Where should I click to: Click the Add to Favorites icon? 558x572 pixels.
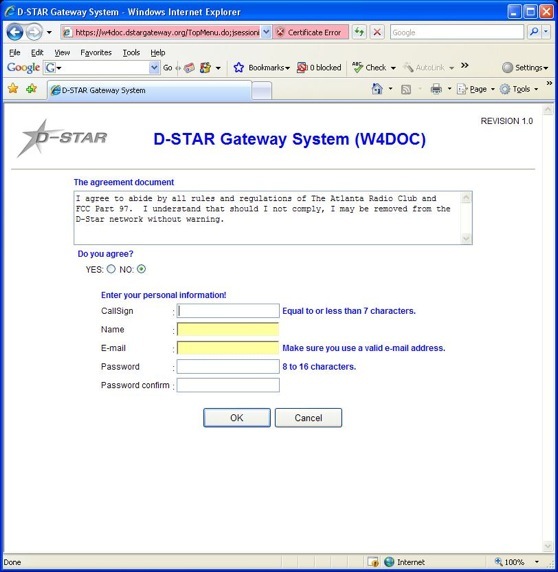click(31, 88)
